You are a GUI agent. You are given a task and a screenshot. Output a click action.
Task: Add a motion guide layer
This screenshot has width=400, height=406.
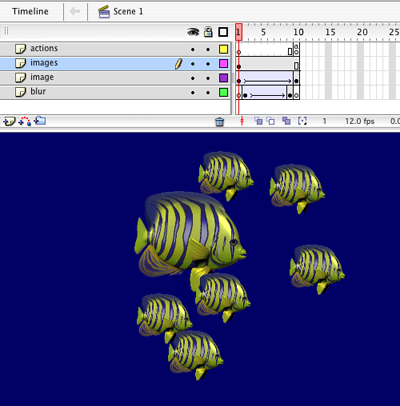click(x=25, y=121)
